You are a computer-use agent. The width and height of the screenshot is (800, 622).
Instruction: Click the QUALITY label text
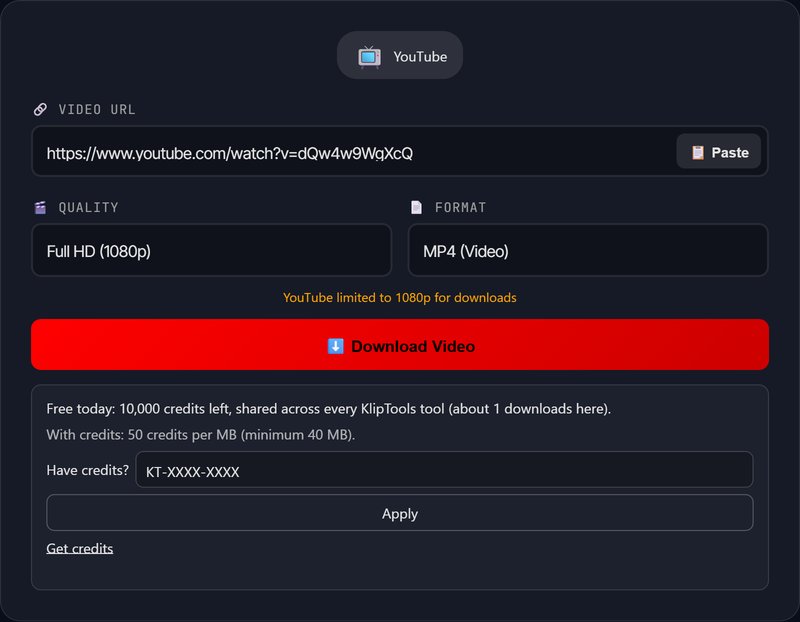[88, 207]
